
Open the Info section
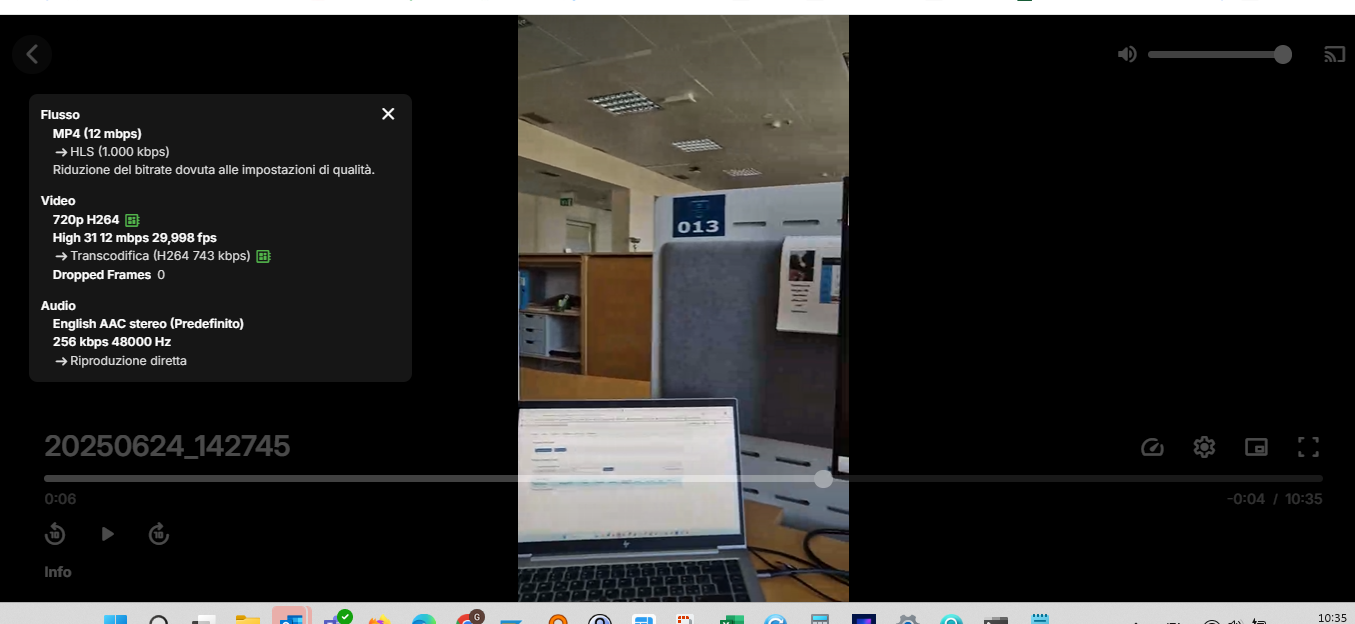[58, 572]
